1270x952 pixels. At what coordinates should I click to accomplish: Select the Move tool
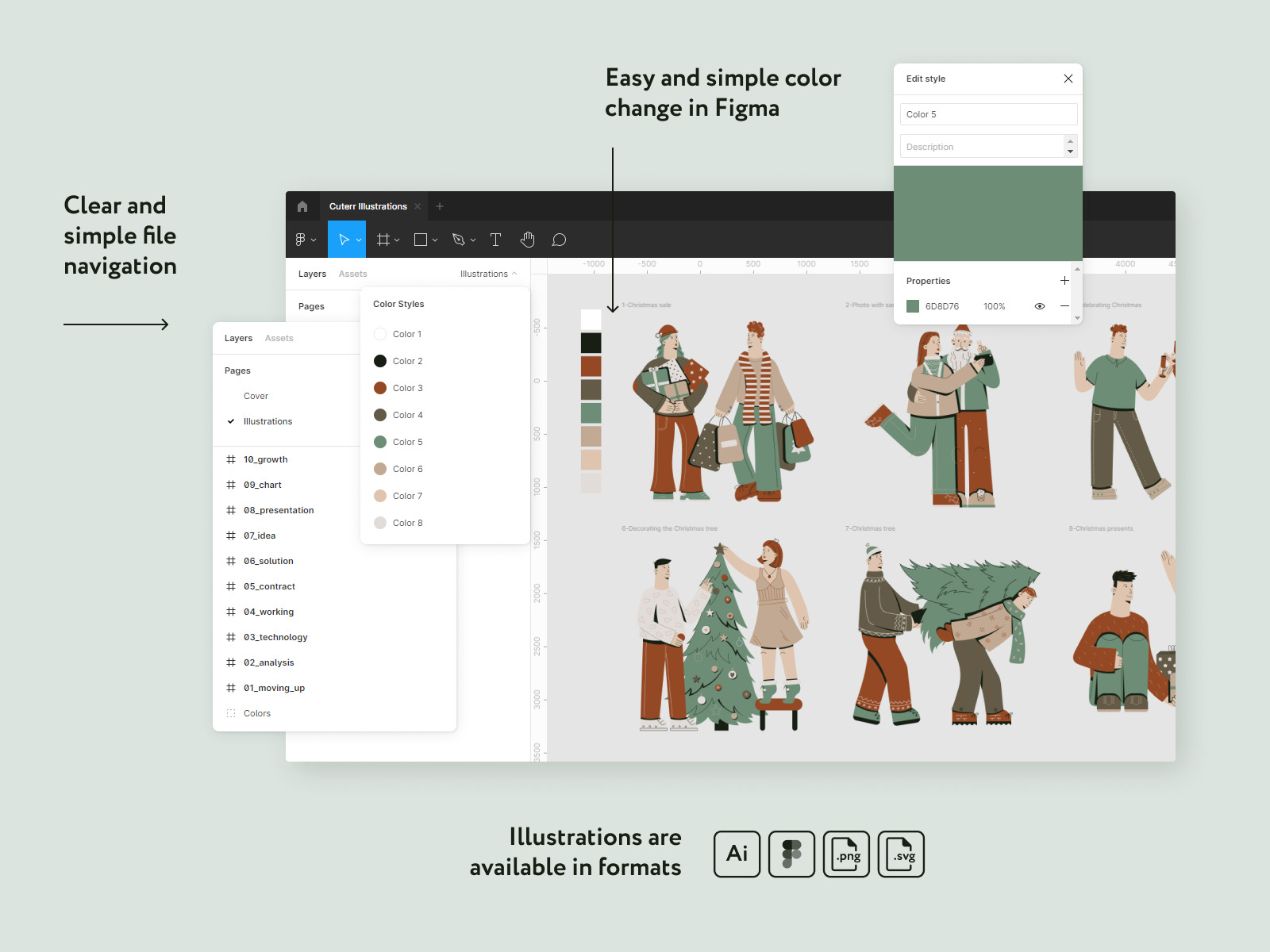(x=344, y=240)
